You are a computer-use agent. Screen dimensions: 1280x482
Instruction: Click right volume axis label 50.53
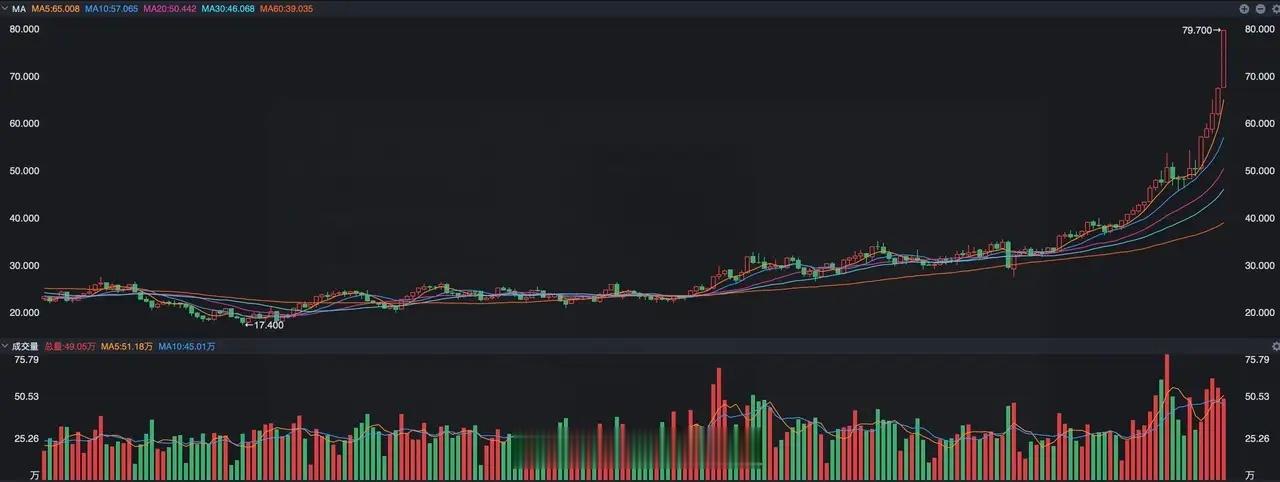pyautogui.click(x=1257, y=397)
